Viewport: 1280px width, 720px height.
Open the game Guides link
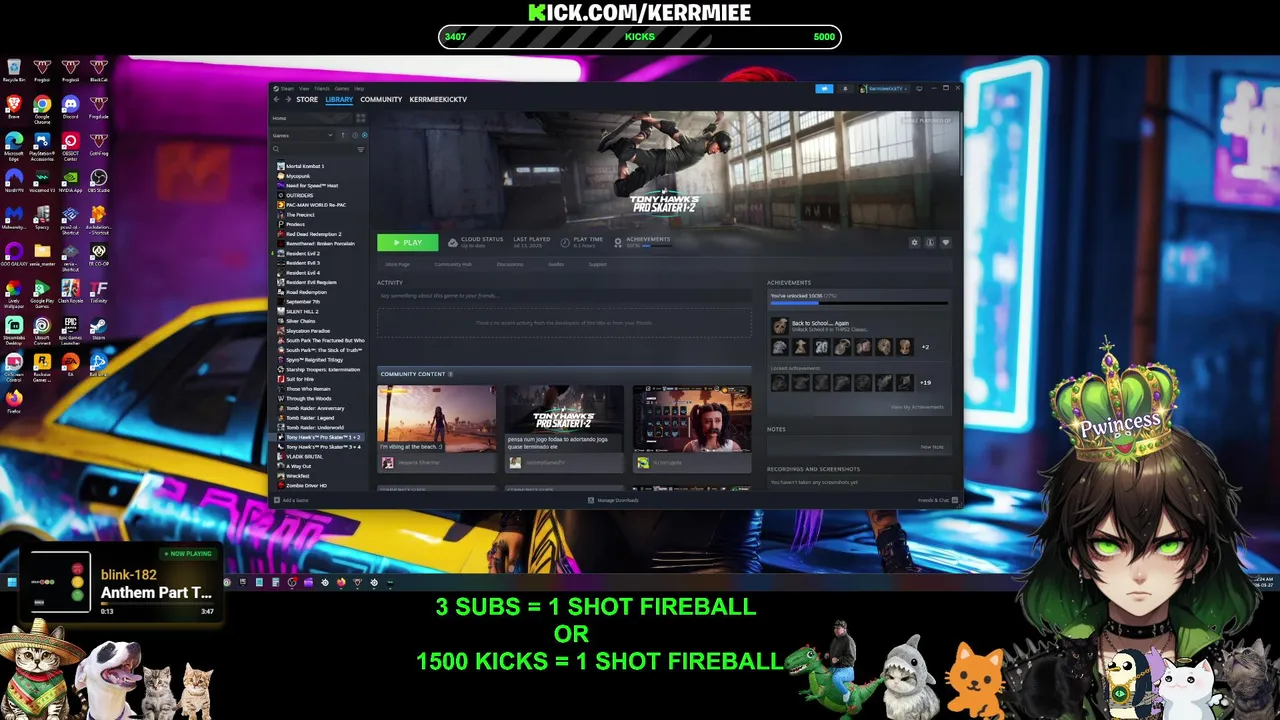point(556,264)
